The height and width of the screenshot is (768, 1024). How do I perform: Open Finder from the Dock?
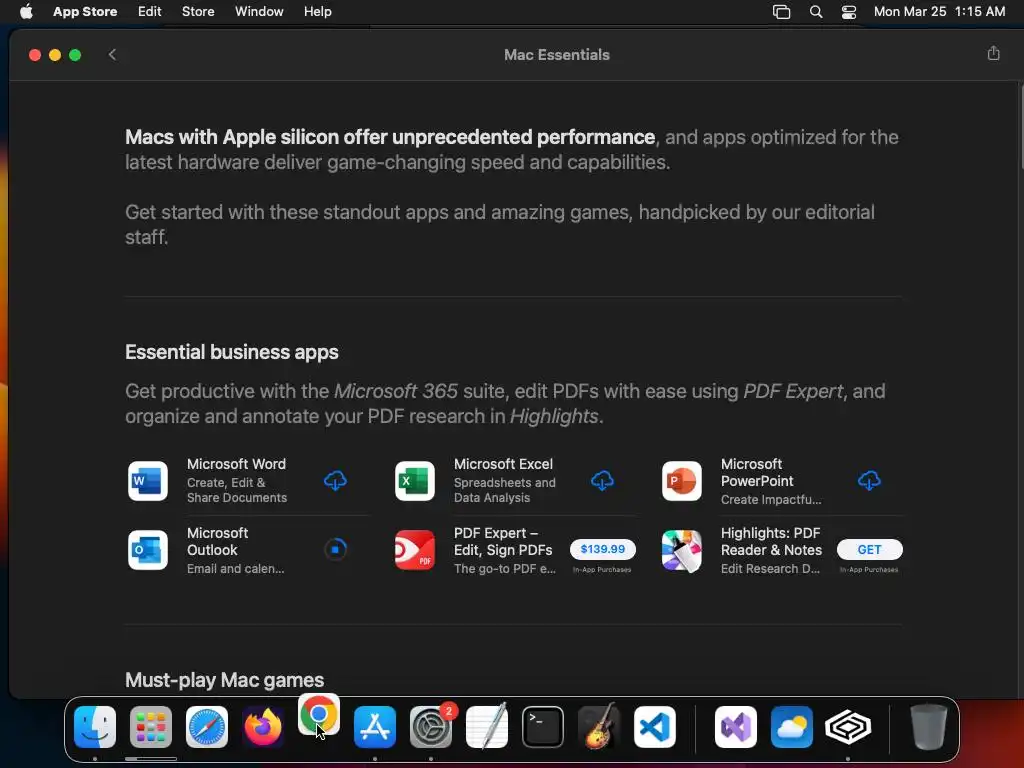(95, 727)
